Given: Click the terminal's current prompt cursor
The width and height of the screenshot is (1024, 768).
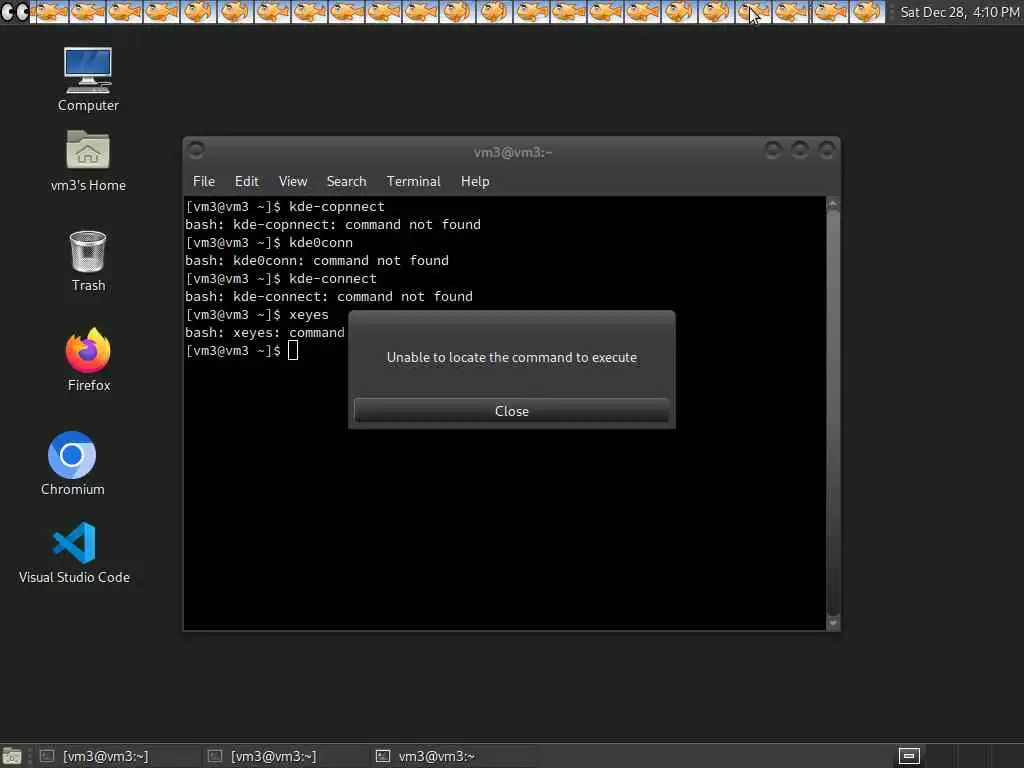Looking at the screenshot, I should (x=293, y=351).
